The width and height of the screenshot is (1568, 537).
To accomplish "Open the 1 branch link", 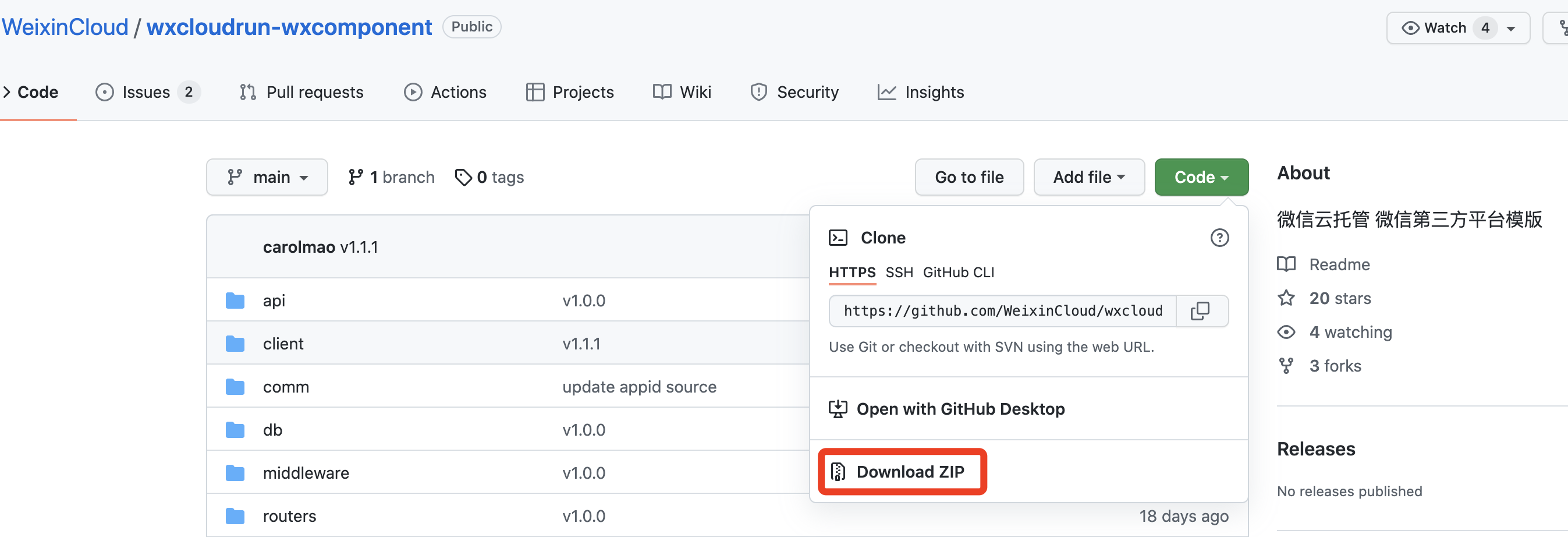I will [x=391, y=177].
